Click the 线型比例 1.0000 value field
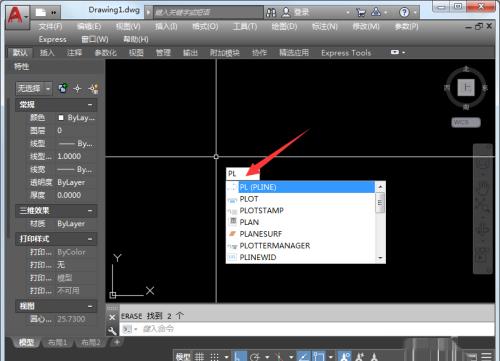 pos(77,156)
